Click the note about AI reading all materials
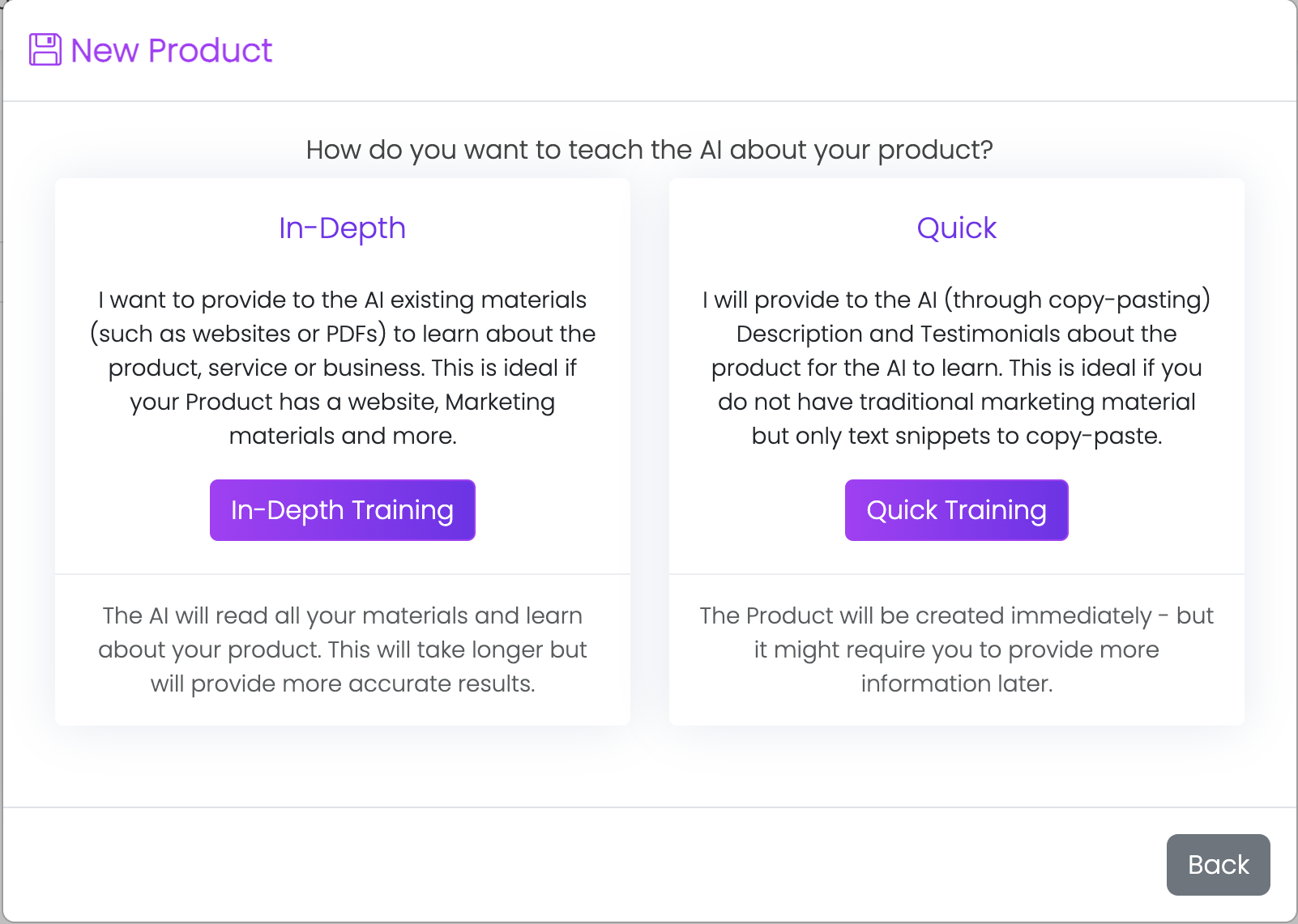Viewport: 1298px width, 924px height. click(343, 649)
